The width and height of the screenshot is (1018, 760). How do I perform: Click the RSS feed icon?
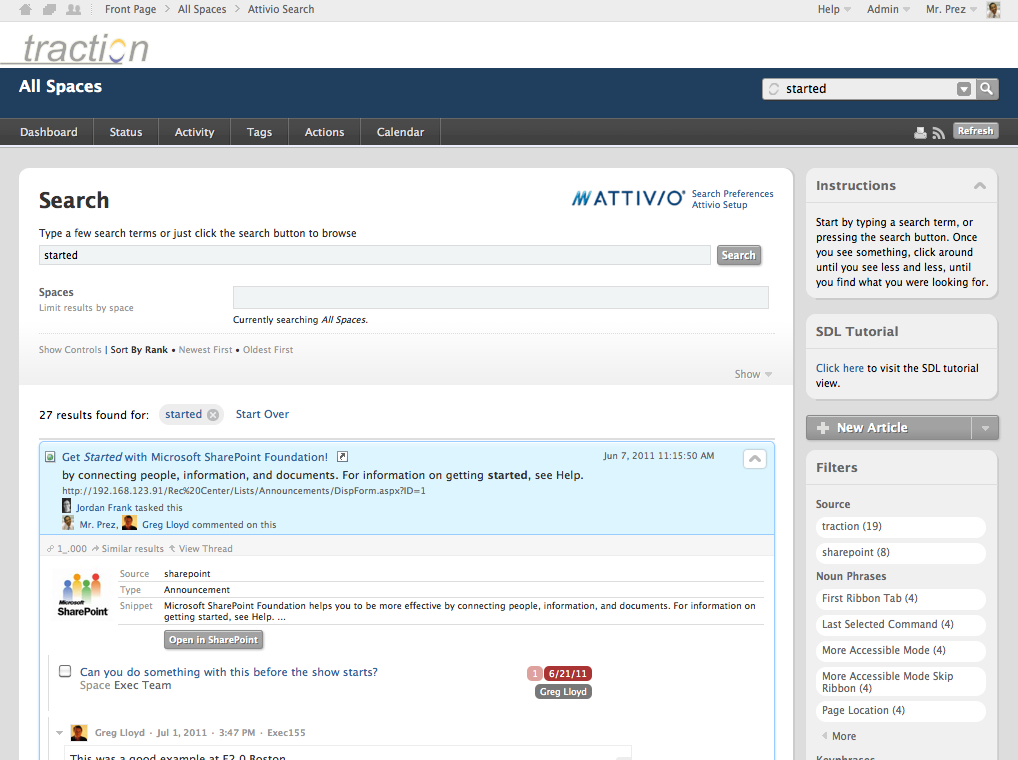(938, 132)
